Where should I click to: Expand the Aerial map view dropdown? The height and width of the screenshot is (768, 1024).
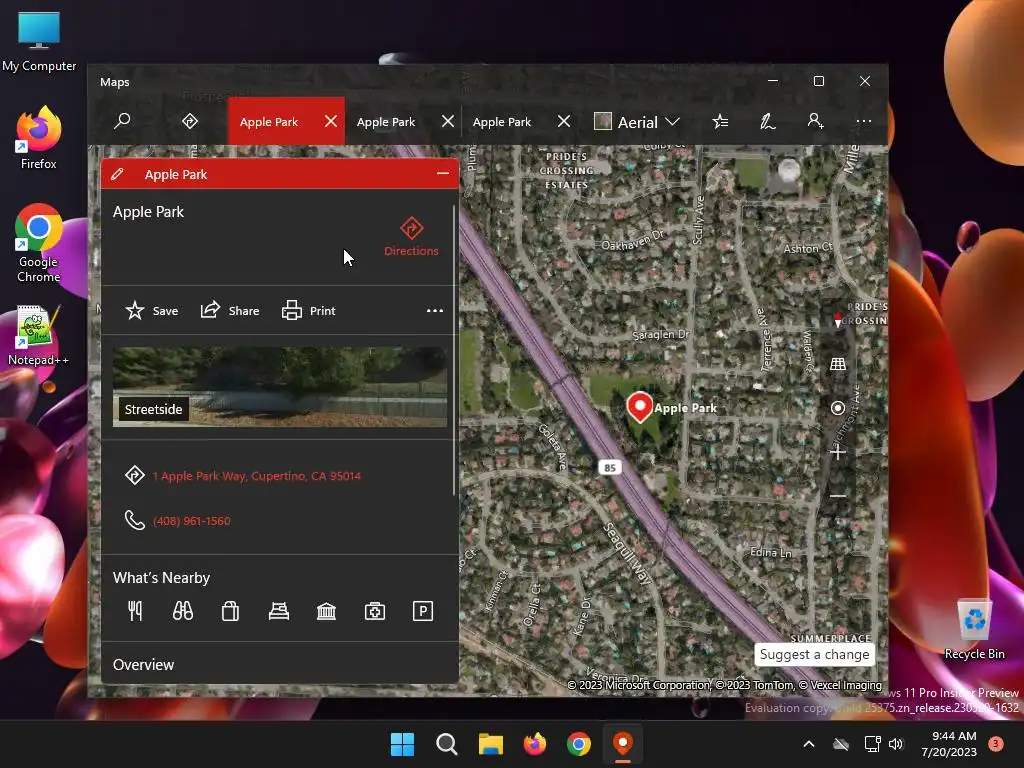pyautogui.click(x=637, y=121)
